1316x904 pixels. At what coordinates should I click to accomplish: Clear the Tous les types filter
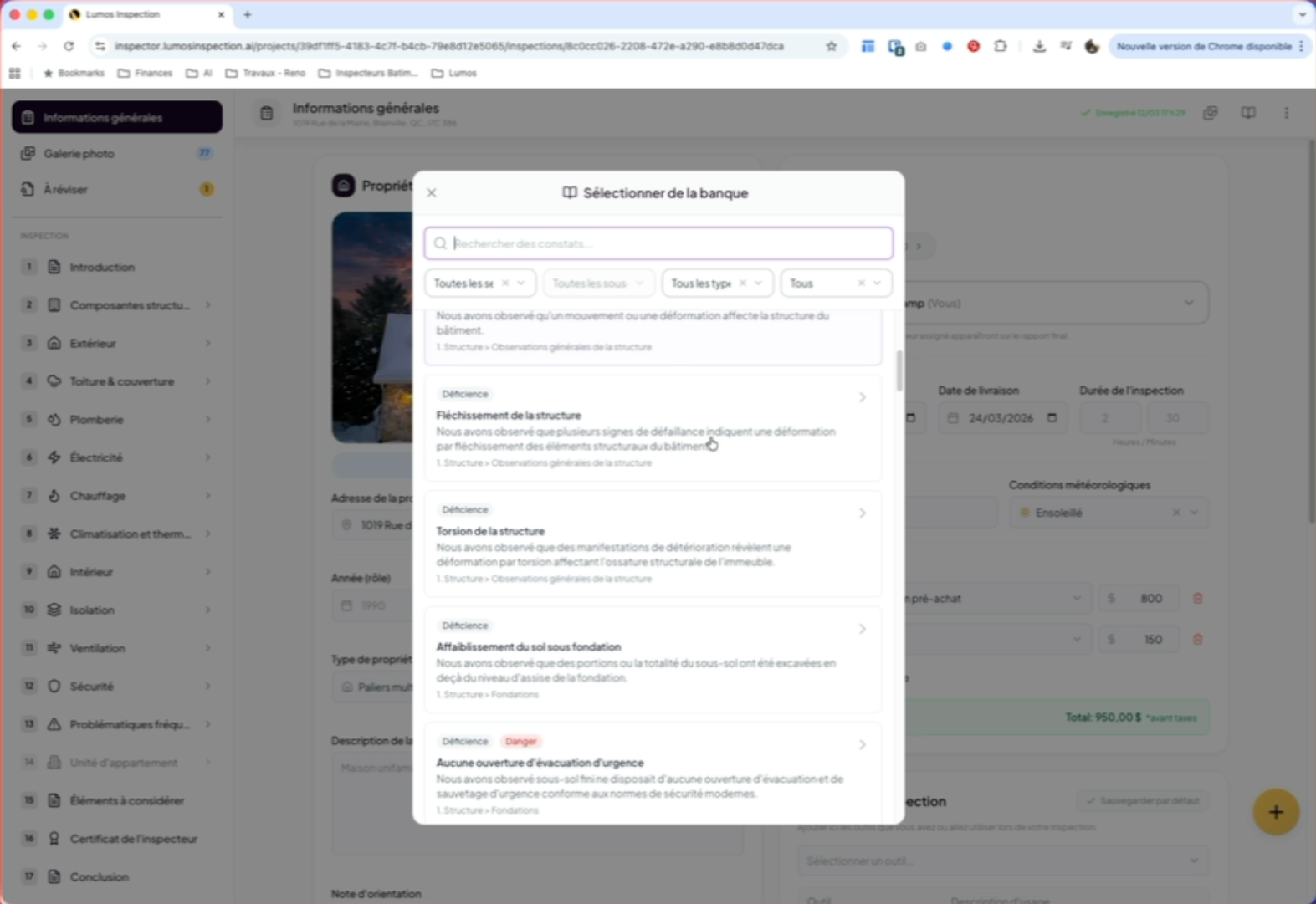[742, 283]
